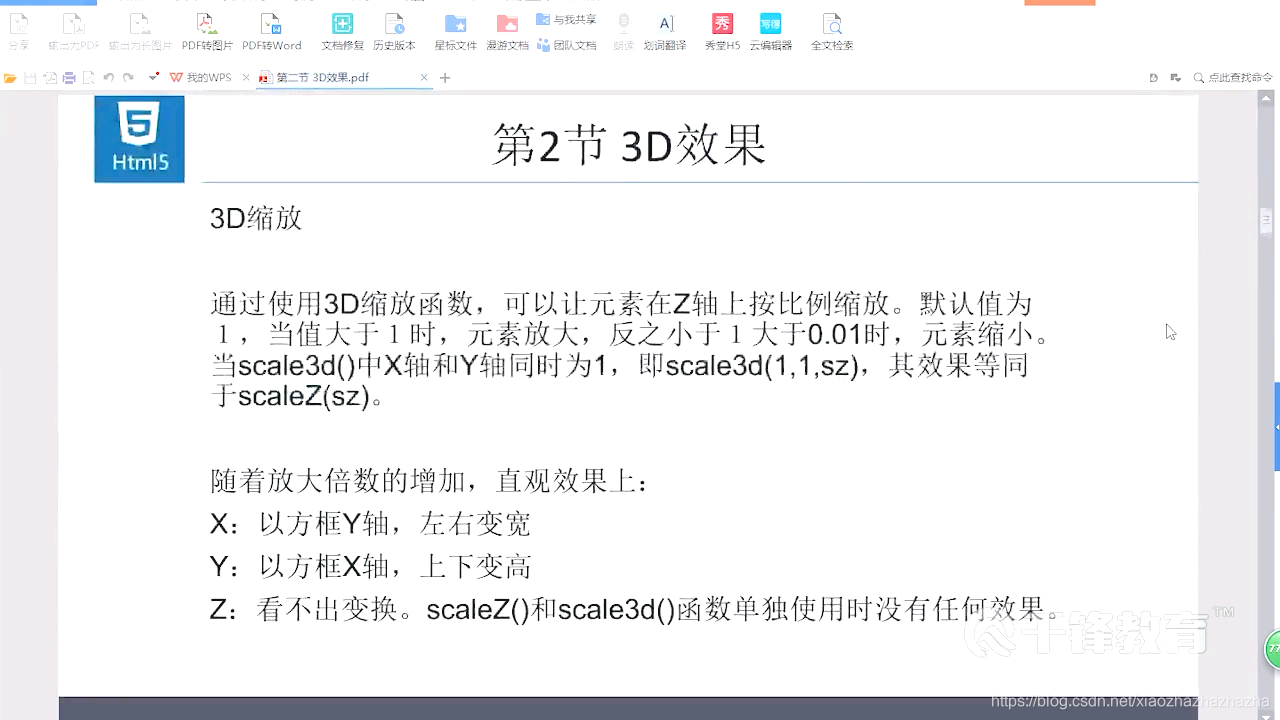Open 历史版本 history versions

click(x=394, y=31)
